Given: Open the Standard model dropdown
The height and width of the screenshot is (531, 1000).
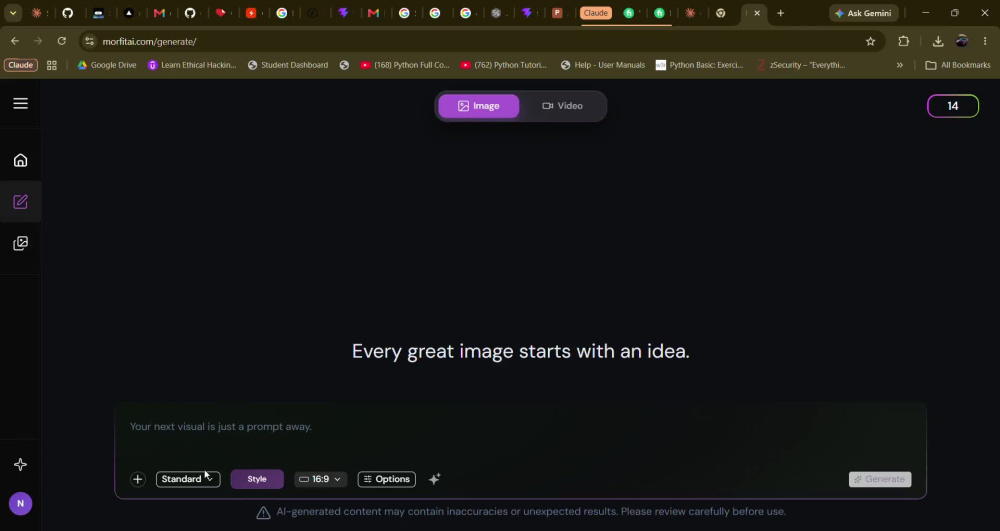Looking at the screenshot, I should [188, 479].
